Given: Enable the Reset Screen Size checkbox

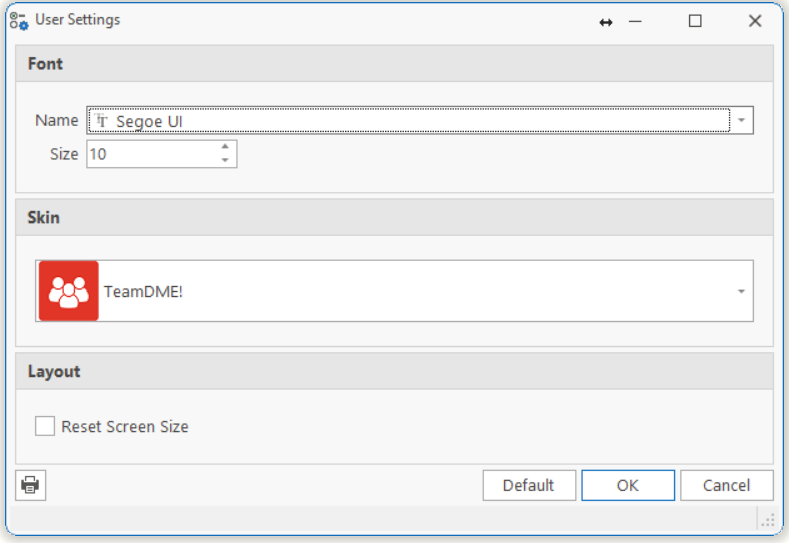Looking at the screenshot, I should pyautogui.click(x=45, y=427).
